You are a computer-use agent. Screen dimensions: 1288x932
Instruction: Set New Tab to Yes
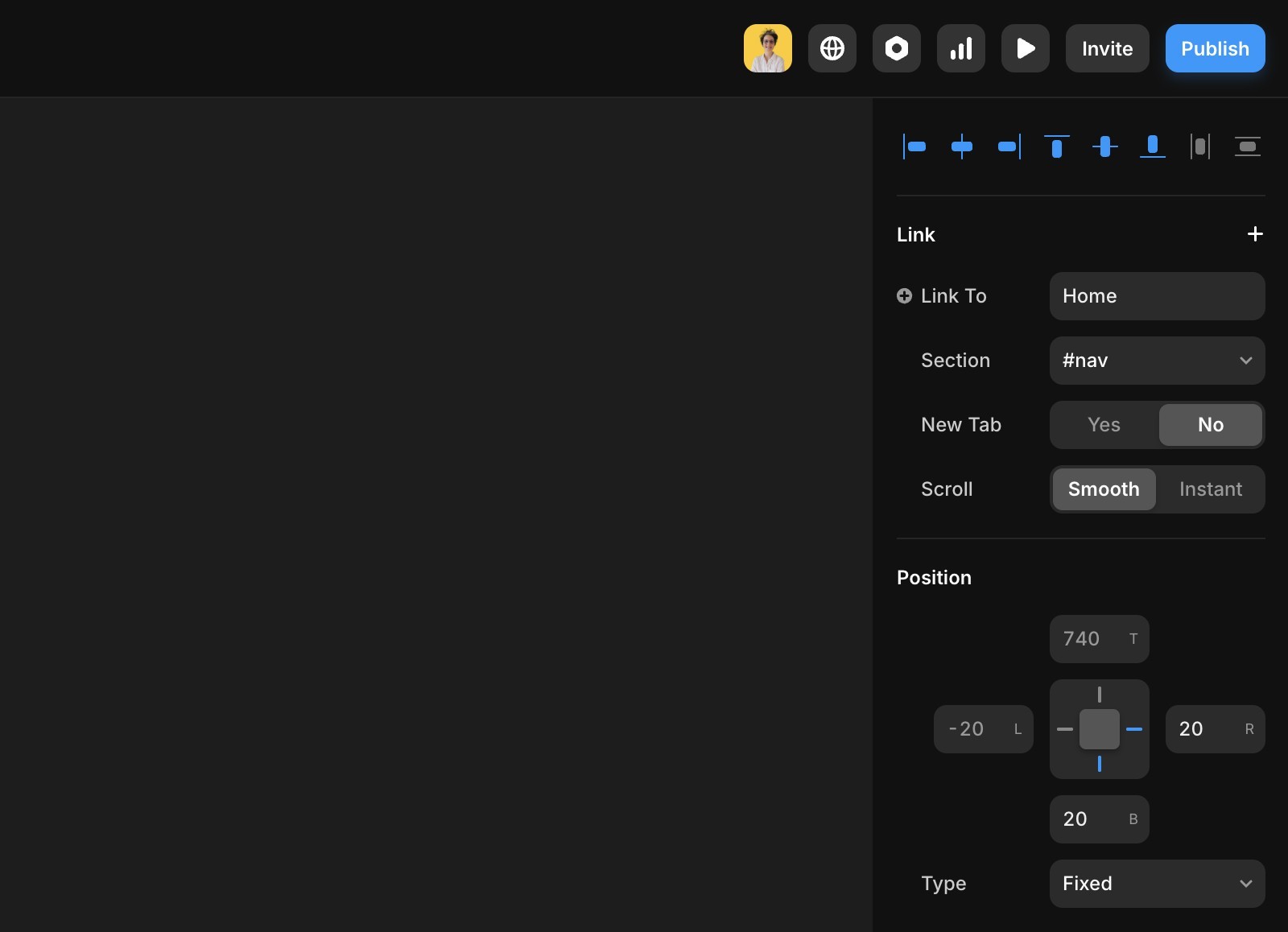pyautogui.click(x=1104, y=425)
